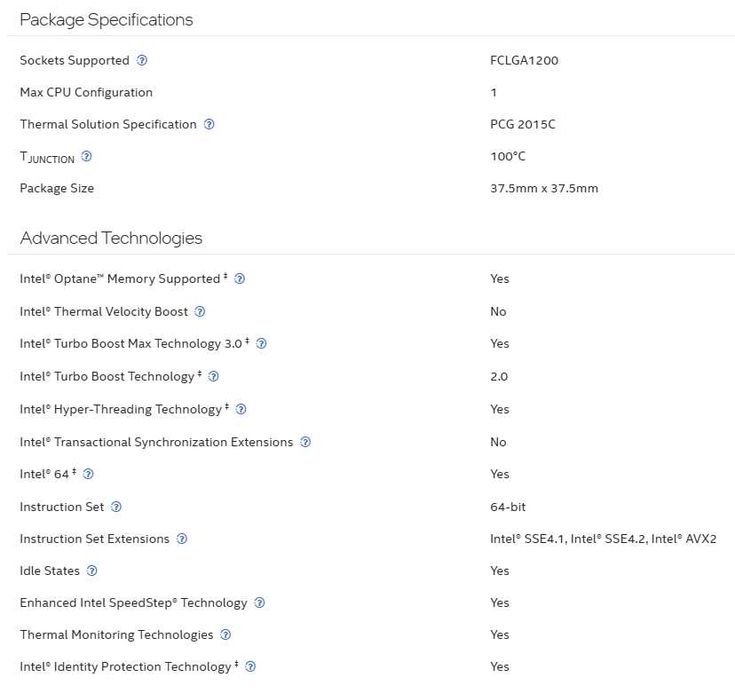Click the Yes value for Hyper-Threading Technology
Viewport: 735px width, 699px height.
pyautogui.click(x=500, y=409)
